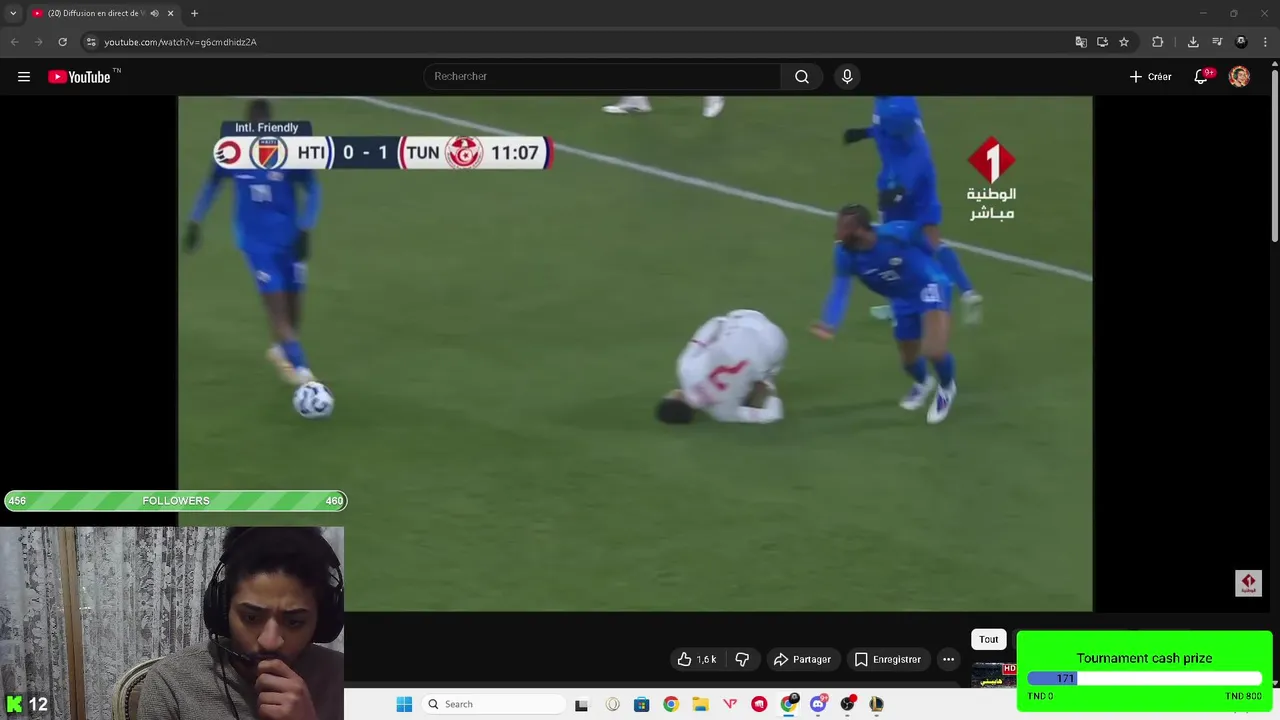Image resolution: width=1280 pixels, height=720 pixels.
Task: Open the YouTube hamburger guide menu
Action: (24, 77)
